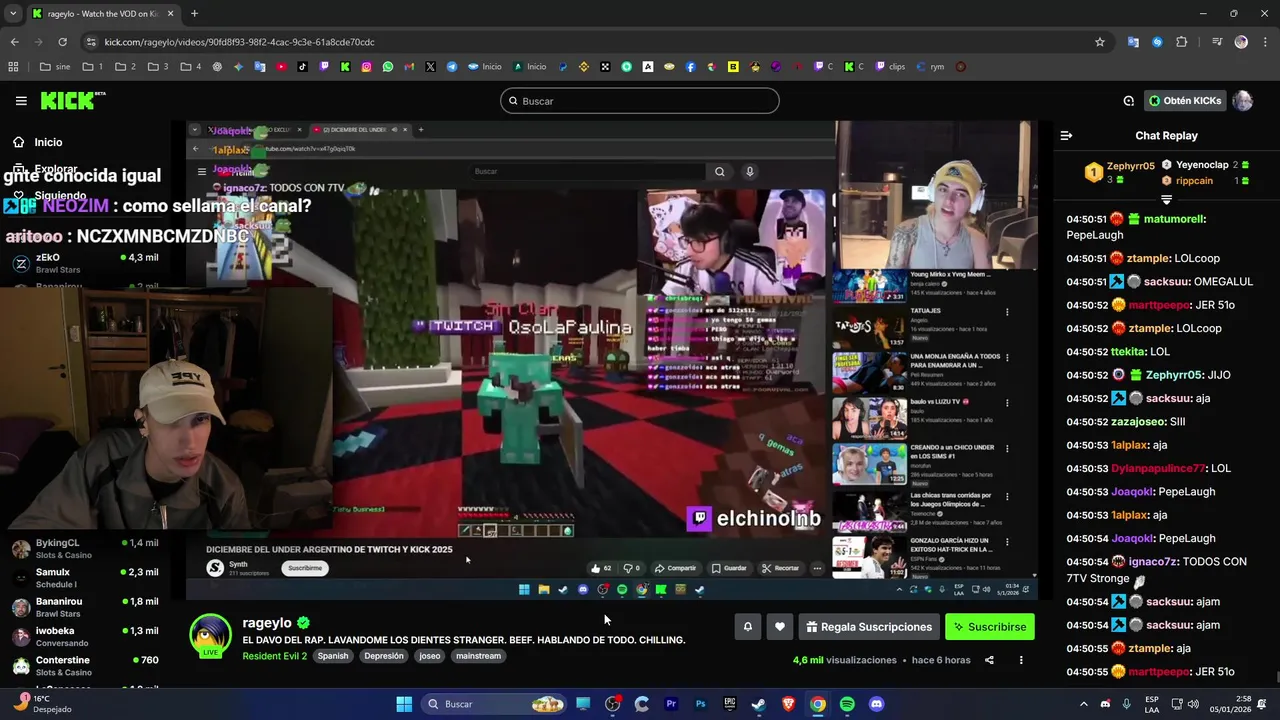Open a new browser tab
This screenshot has height=720, width=1280.
click(x=194, y=13)
